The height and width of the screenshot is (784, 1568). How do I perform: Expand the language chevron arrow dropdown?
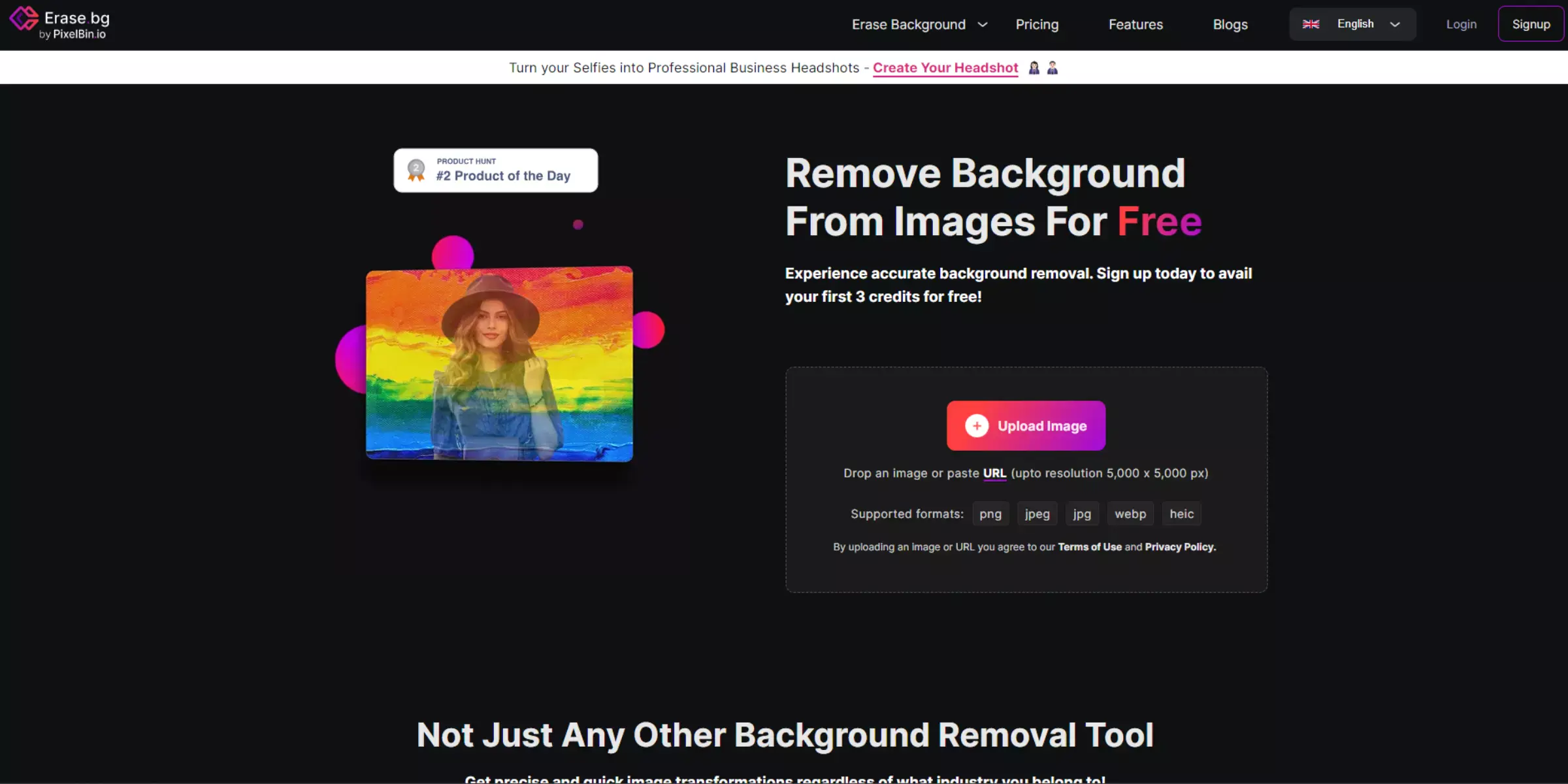click(x=1396, y=24)
